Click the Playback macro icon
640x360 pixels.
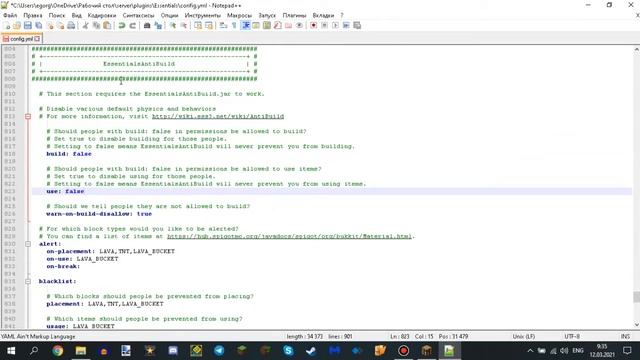pyautogui.click(x=335, y=26)
